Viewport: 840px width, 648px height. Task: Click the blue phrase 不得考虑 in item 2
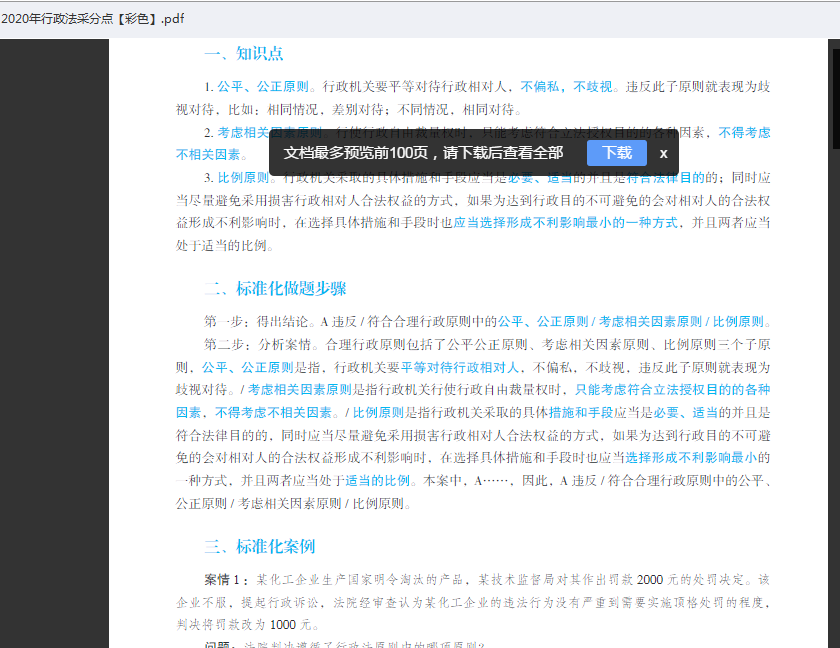coord(744,132)
